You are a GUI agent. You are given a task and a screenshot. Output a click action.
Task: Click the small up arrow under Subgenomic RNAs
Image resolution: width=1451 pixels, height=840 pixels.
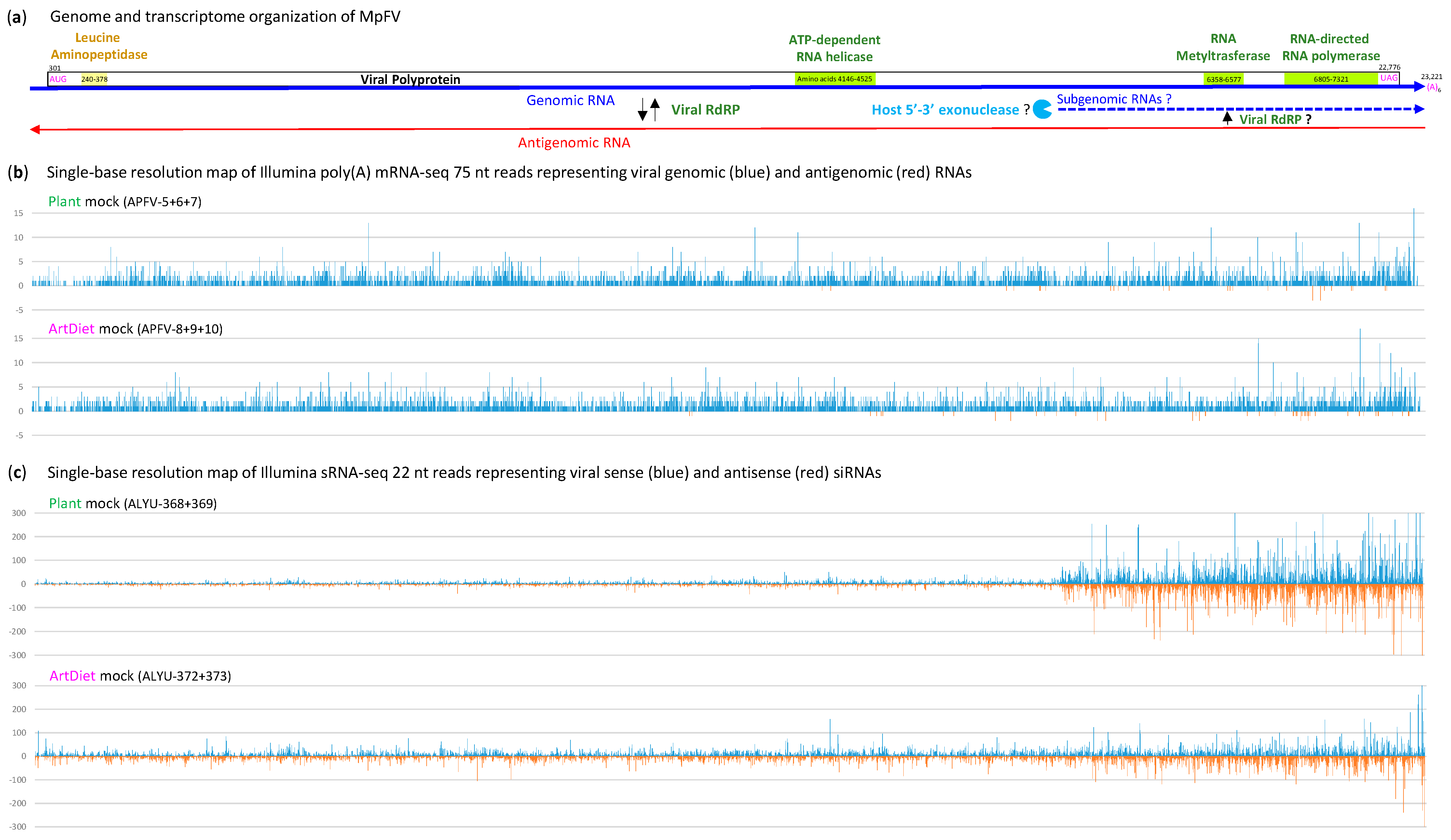(x=1227, y=118)
